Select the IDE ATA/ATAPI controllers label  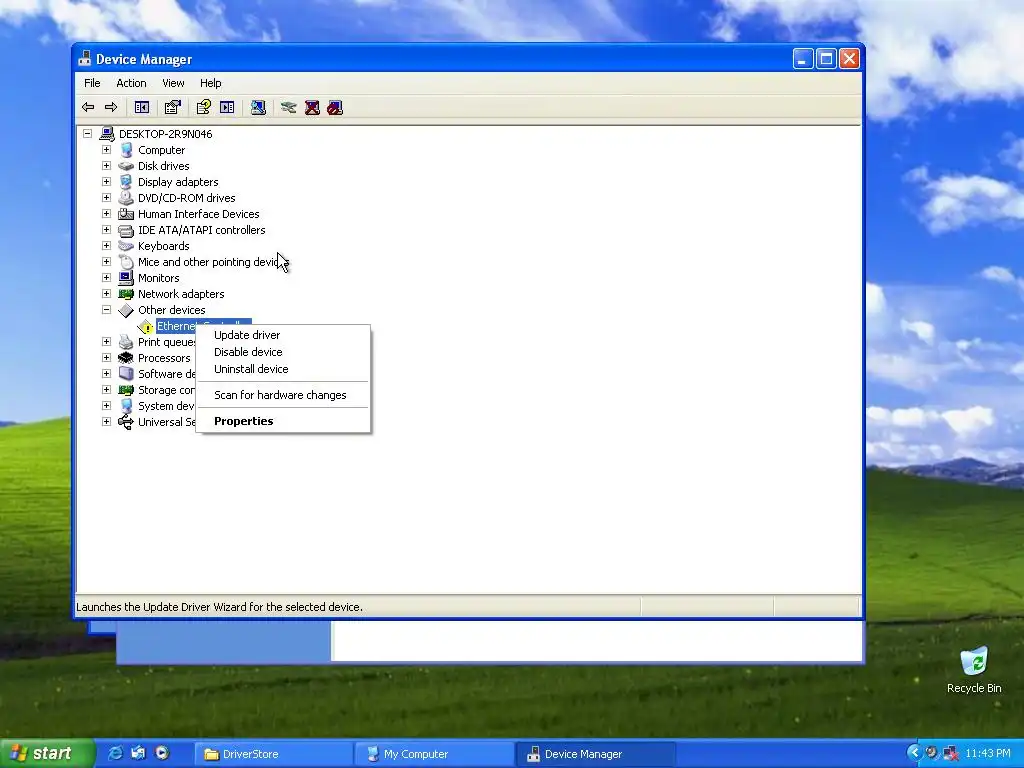[201, 230]
